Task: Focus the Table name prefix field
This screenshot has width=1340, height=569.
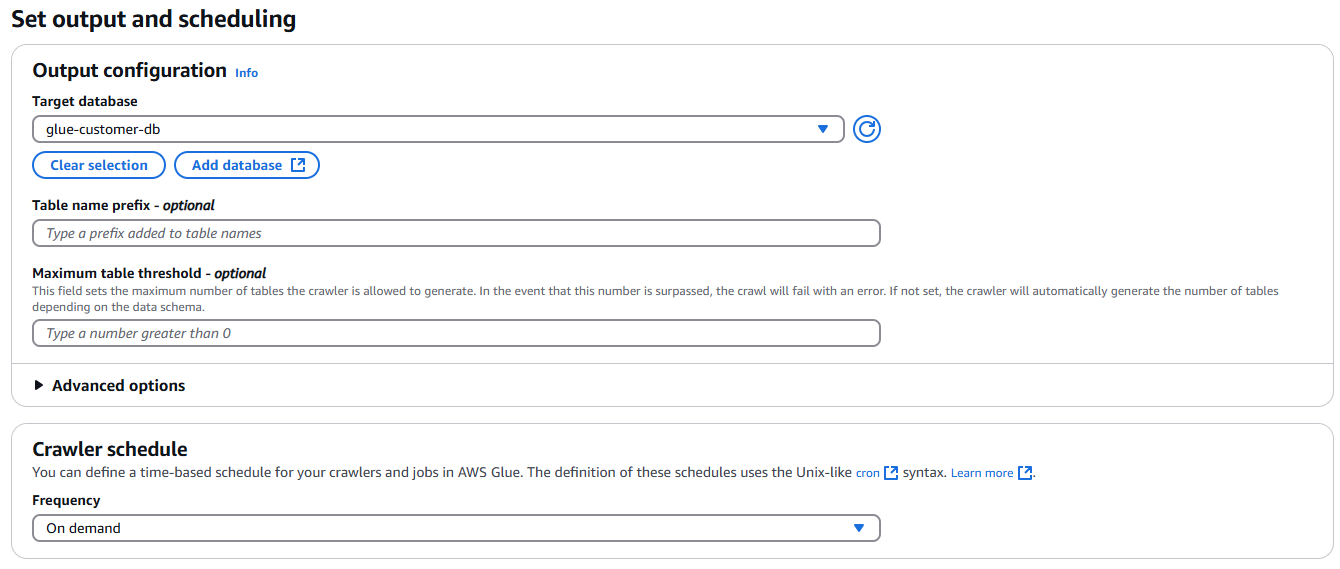Action: [x=456, y=233]
